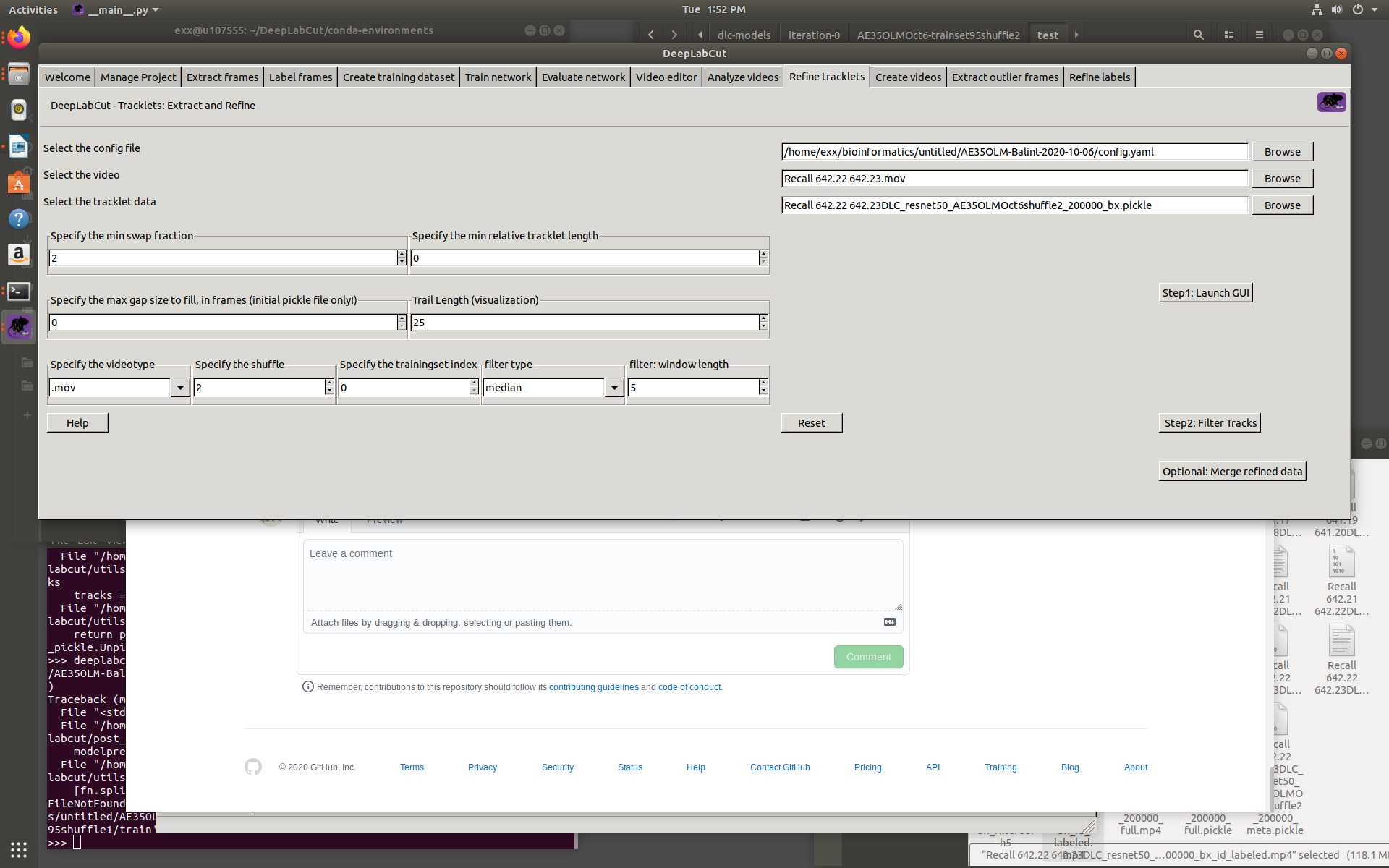This screenshot has width=1389, height=868.
Task: Adjust max gap size spinner
Action: click(402, 322)
